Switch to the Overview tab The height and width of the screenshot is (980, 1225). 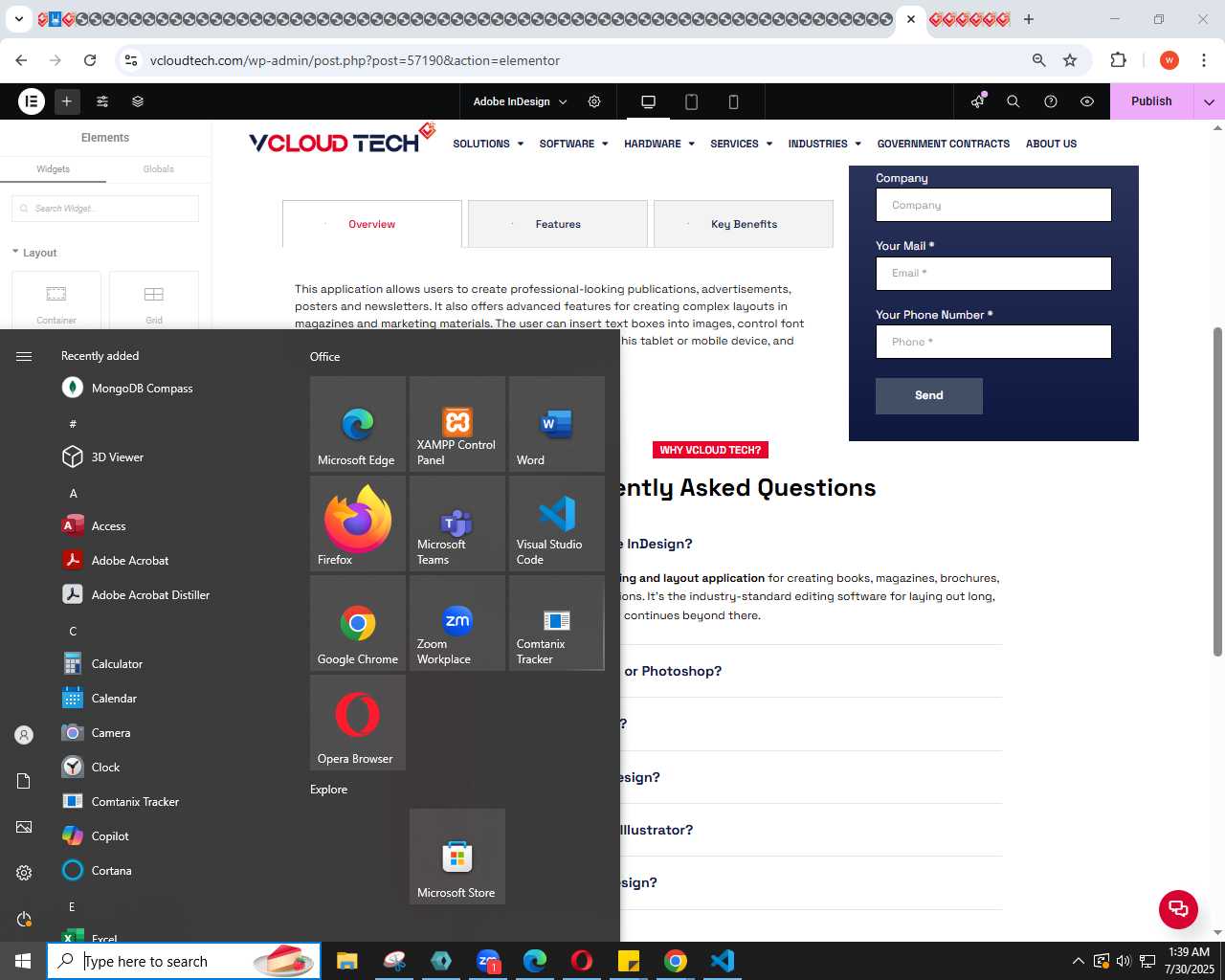click(x=372, y=224)
